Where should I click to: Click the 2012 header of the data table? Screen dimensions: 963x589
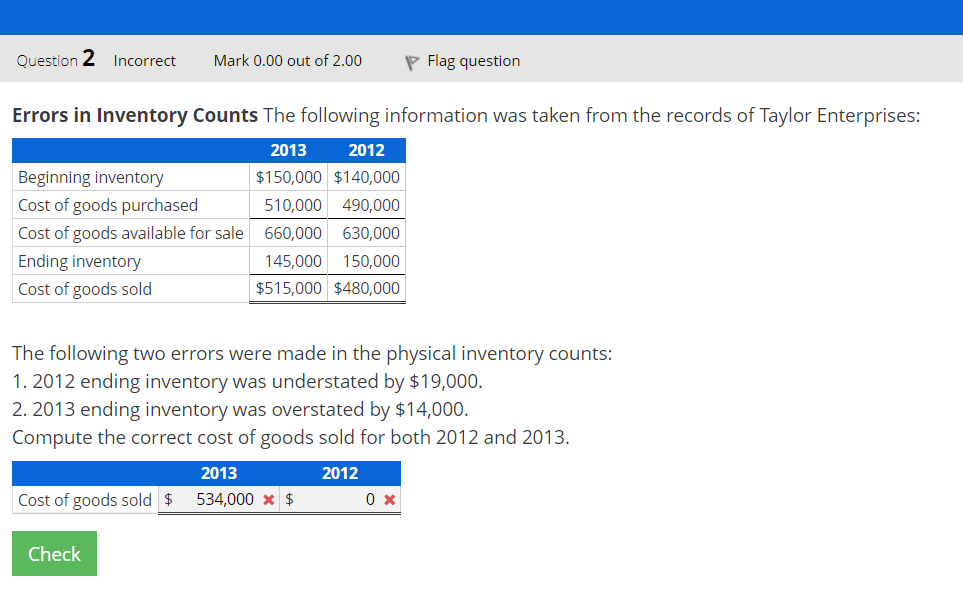click(366, 150)
